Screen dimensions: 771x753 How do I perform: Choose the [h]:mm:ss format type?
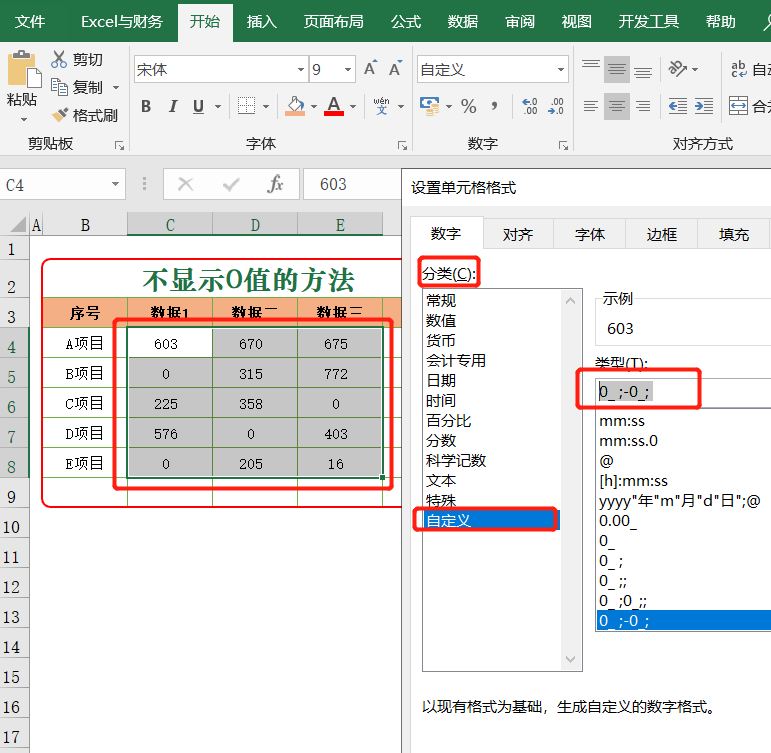(633, 481)
